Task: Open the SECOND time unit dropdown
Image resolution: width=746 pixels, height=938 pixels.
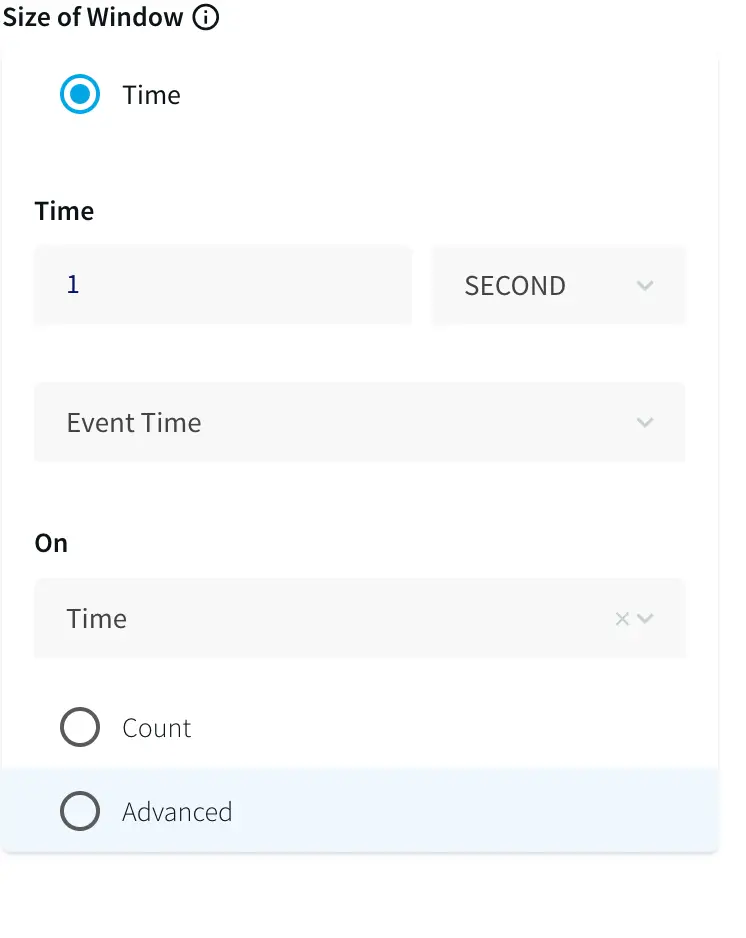Action: (x=558, y=286)
